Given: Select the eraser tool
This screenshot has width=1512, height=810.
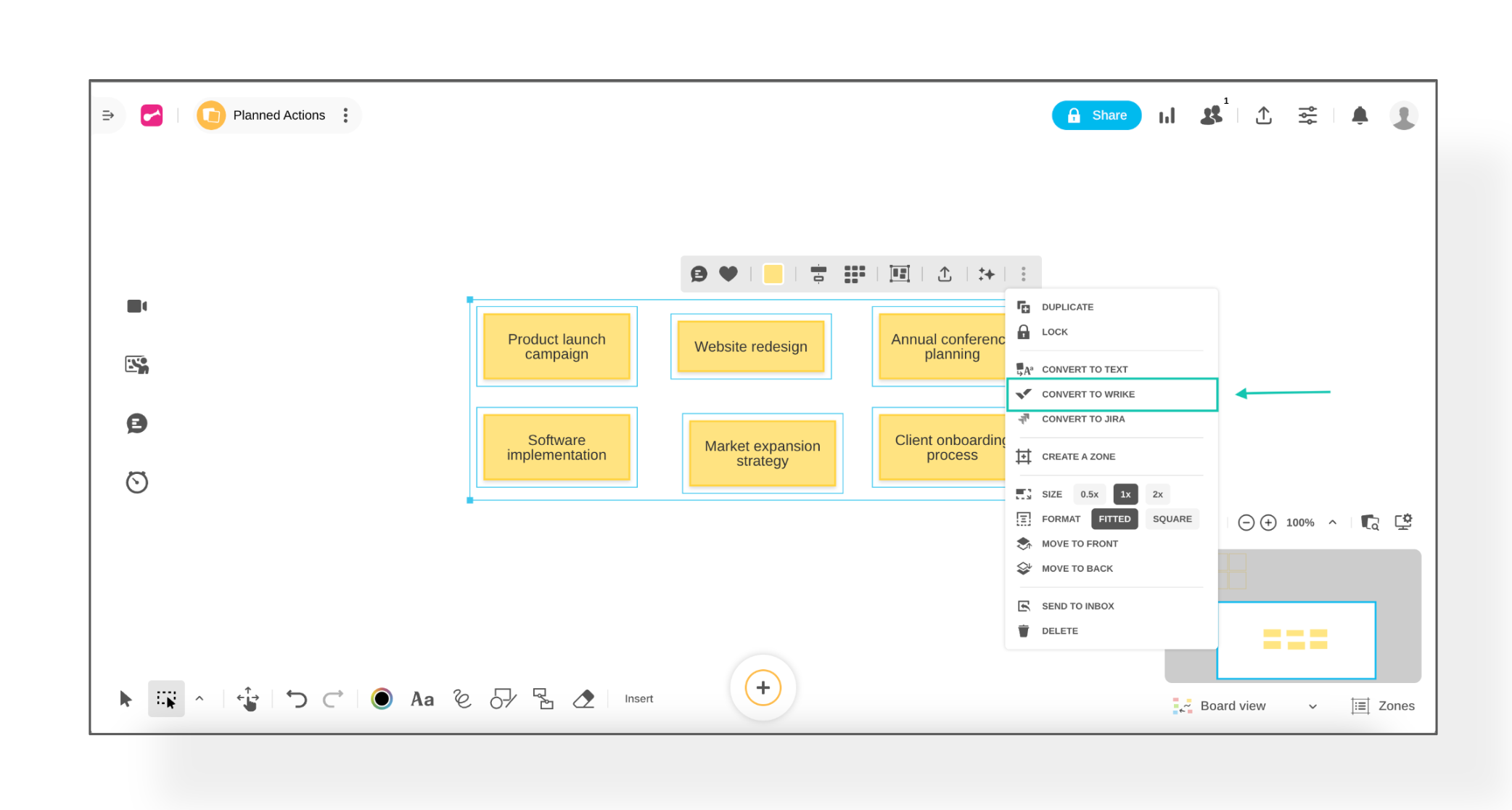Looking at the screenshot, I should pos(583,699).
